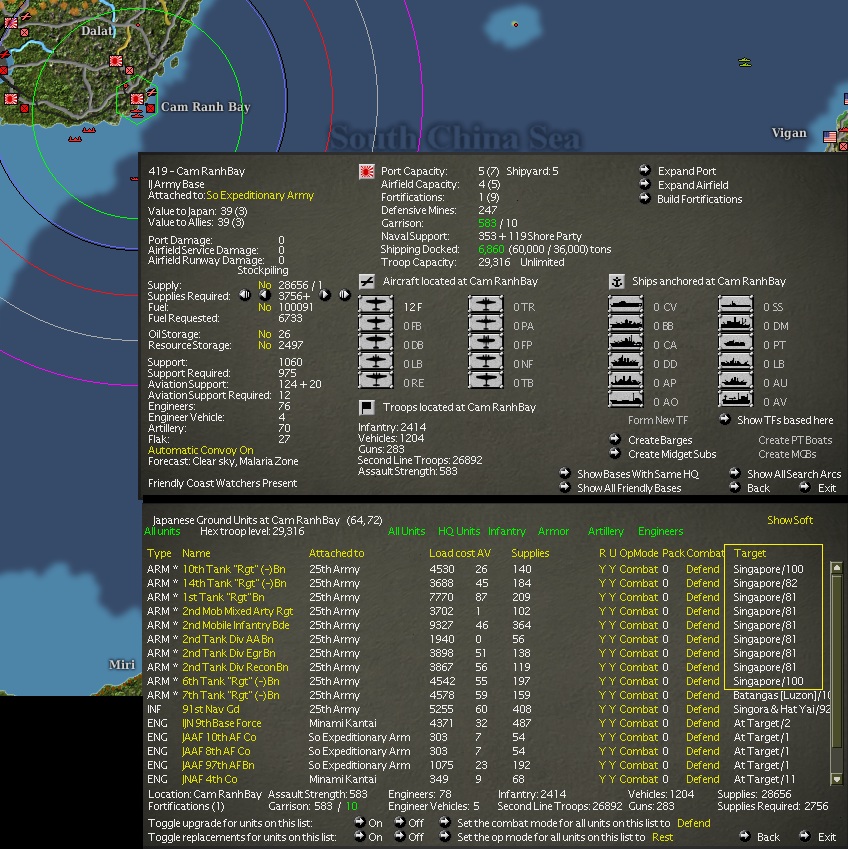Turn Off replacements for all listed units
The height and width of the screenshot is (849, 848).
coord(416,837)
